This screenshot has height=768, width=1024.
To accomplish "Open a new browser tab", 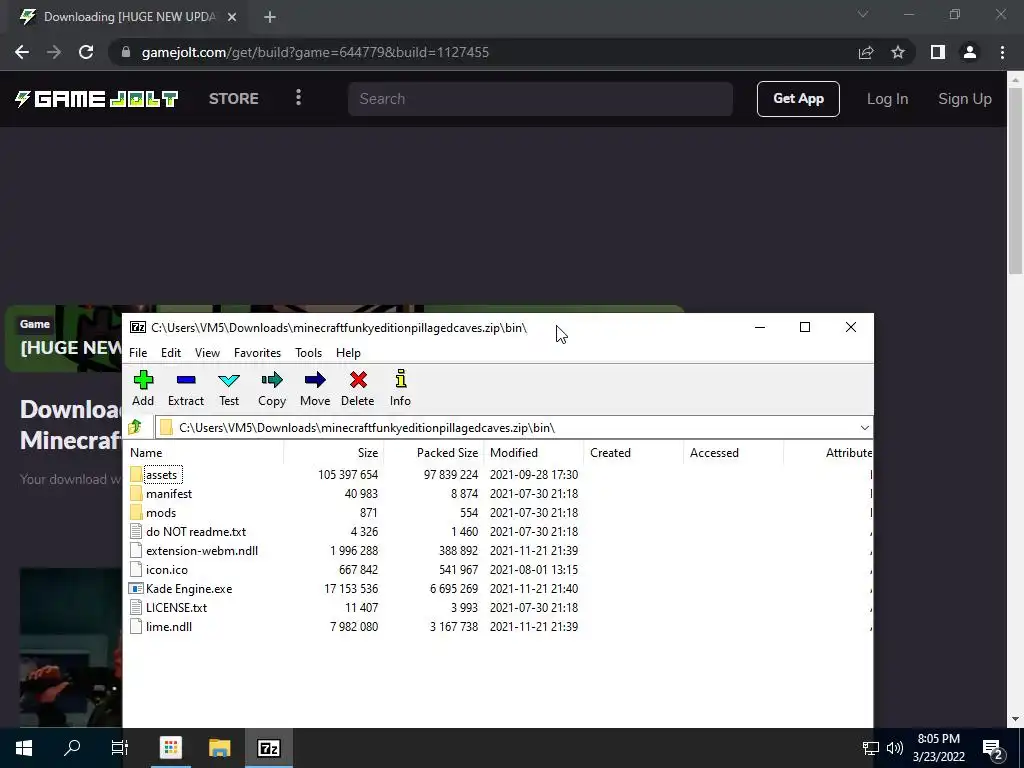I will 270,17.
